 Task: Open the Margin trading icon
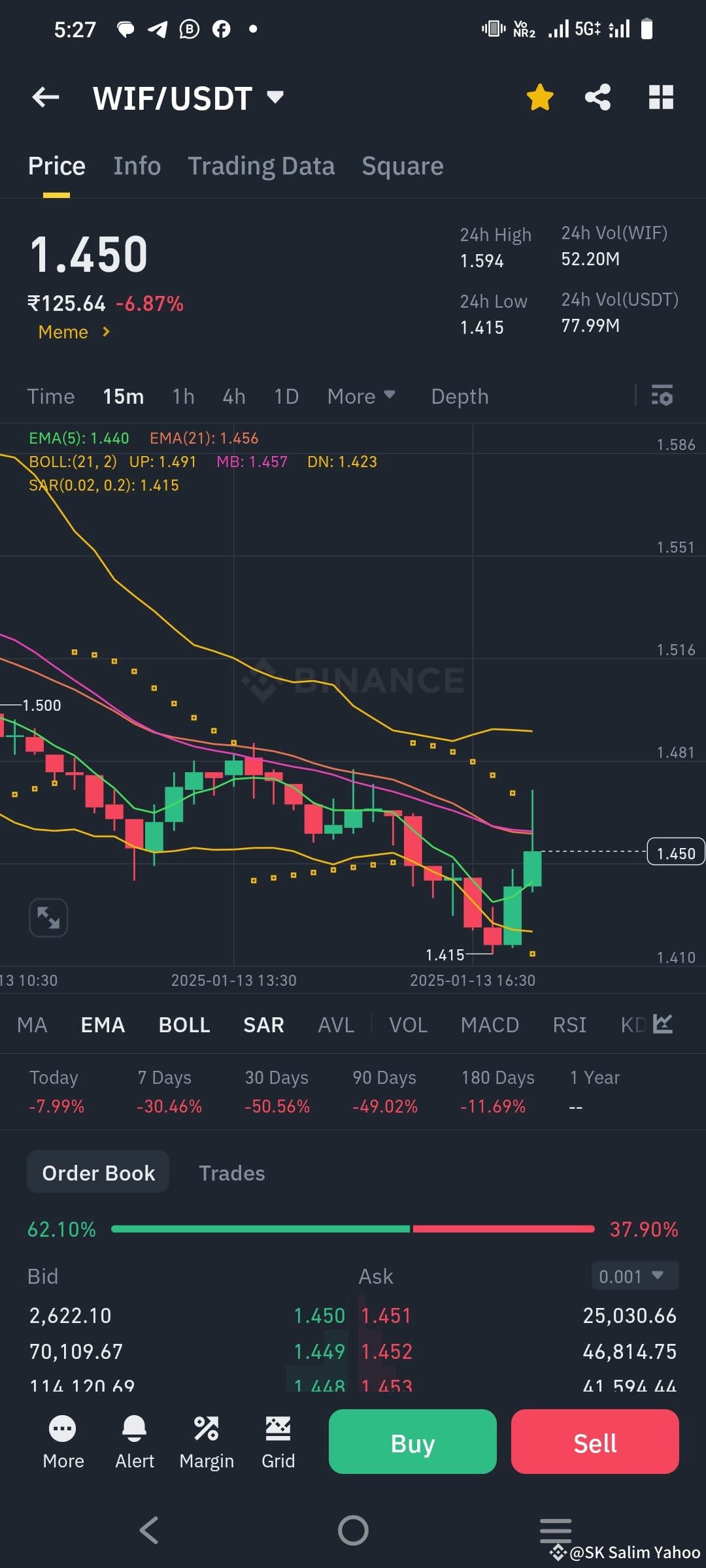pyautogui.click(x=207, y=1442)
